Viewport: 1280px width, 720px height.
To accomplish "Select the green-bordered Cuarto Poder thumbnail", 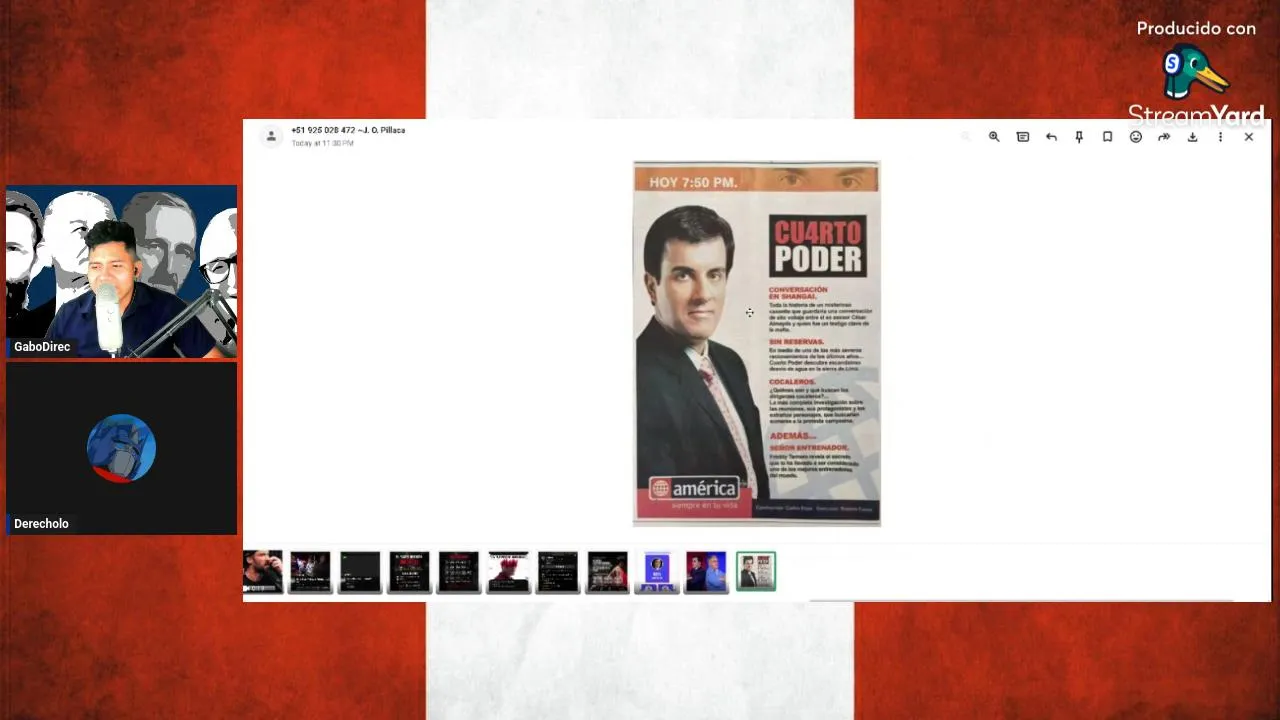I will tap(756, 572).
